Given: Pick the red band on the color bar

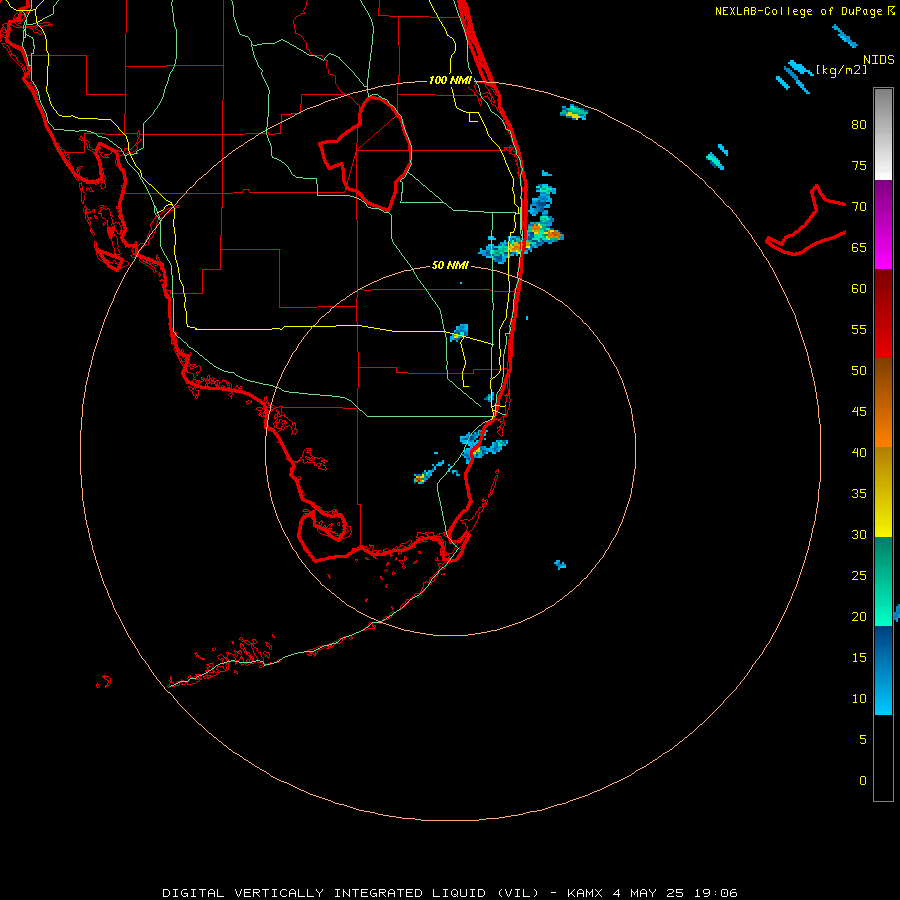Looking at the screenshot, I should [x=883, y=313].
